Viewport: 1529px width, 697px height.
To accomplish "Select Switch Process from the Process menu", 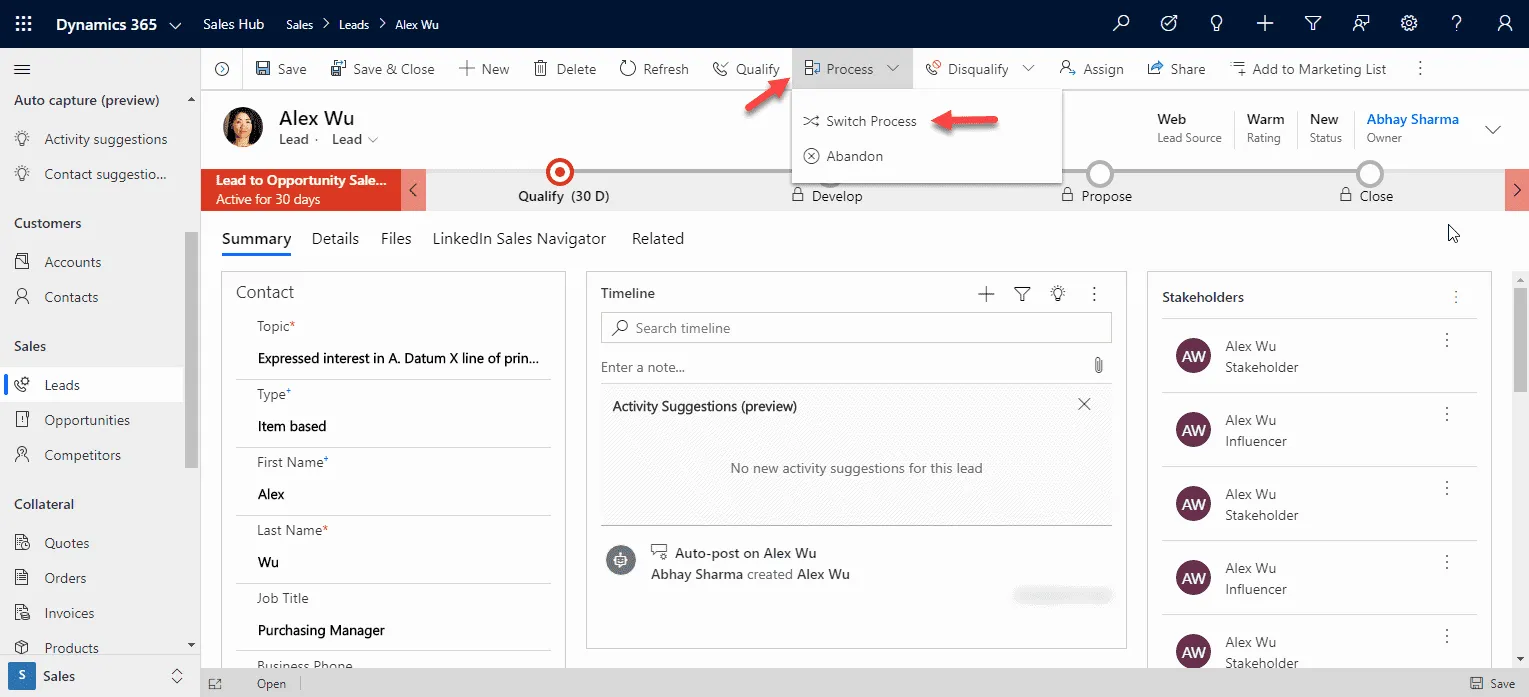I will point(871,120).
